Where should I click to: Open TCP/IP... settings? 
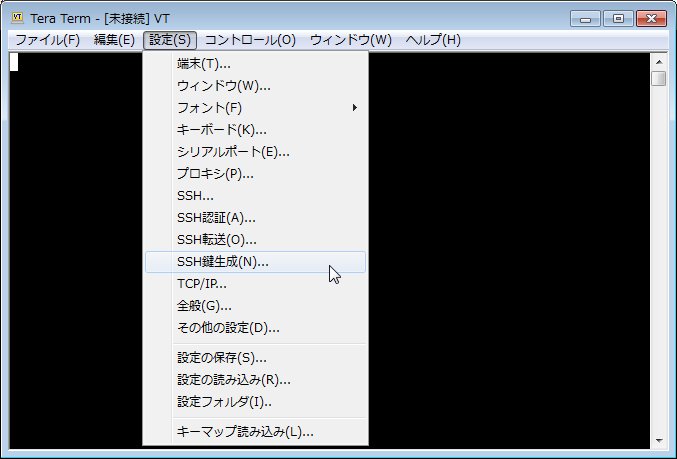256,284
